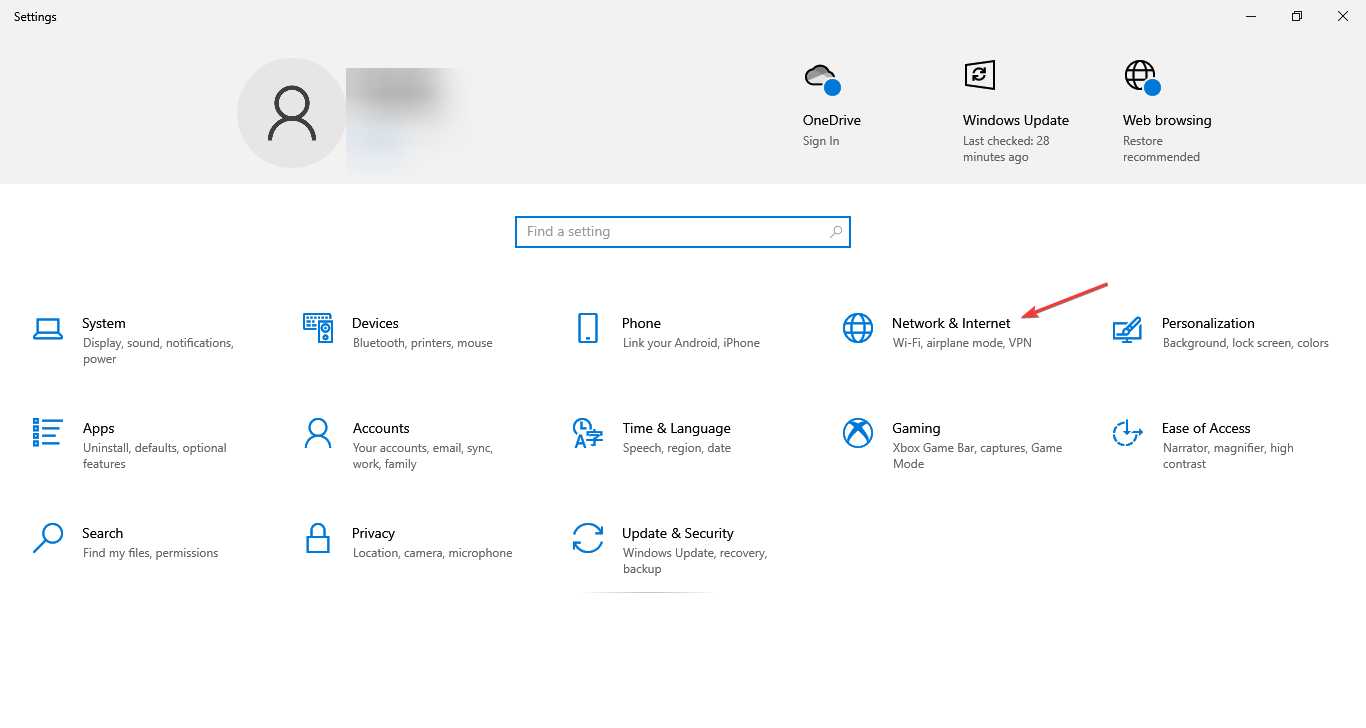Open the Phone category title
Screen dimensions: 1366x728
coord(641,323)
